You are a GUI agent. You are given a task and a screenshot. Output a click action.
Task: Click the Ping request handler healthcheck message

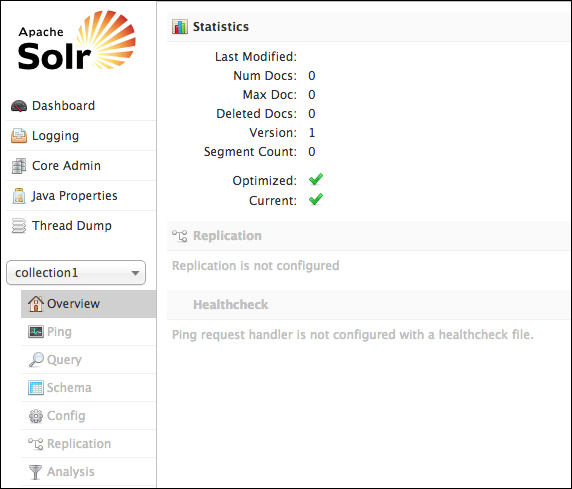pos(353,335)
